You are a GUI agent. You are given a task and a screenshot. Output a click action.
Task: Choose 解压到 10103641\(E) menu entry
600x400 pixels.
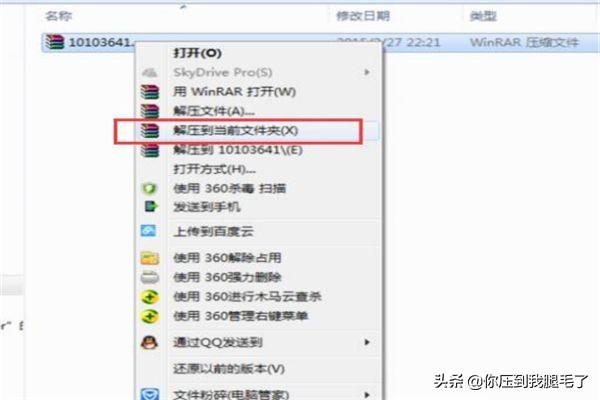click(x=238, y=150)
